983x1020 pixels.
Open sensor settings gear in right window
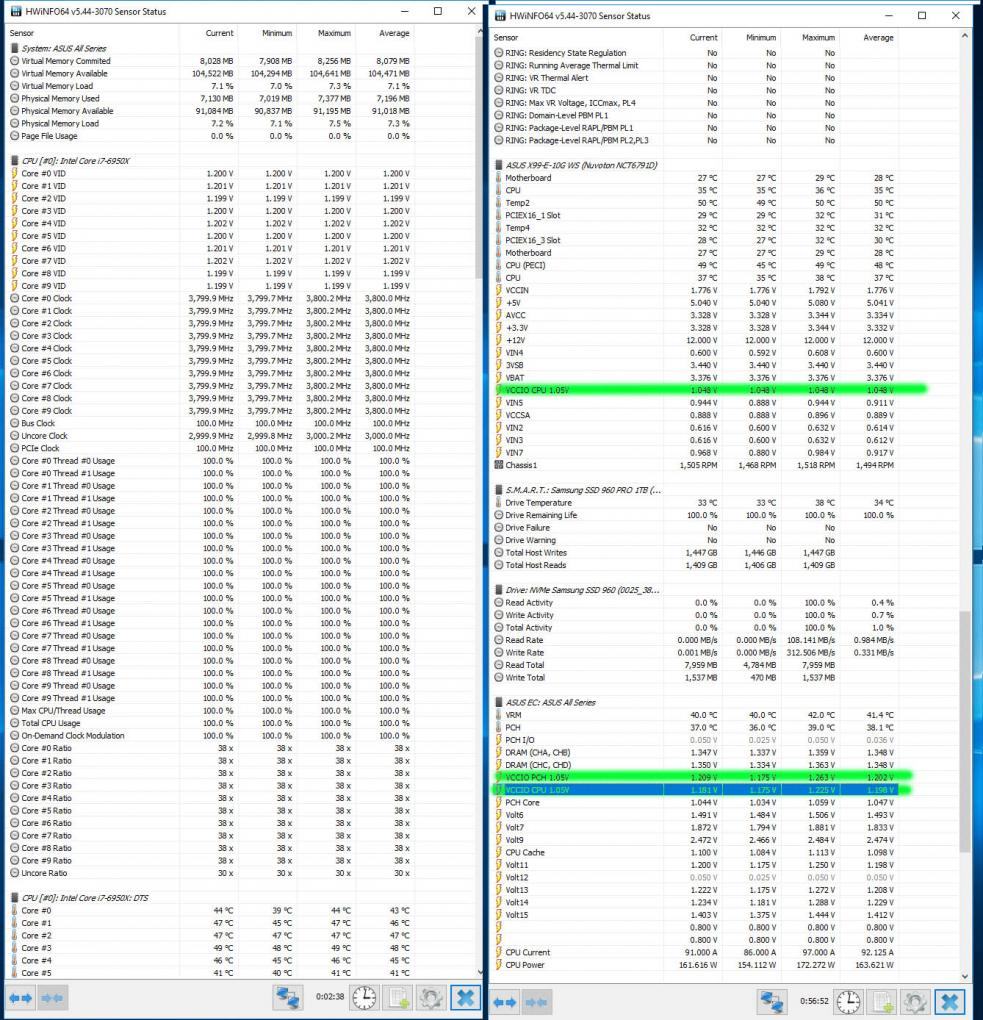pos(915,1002)
